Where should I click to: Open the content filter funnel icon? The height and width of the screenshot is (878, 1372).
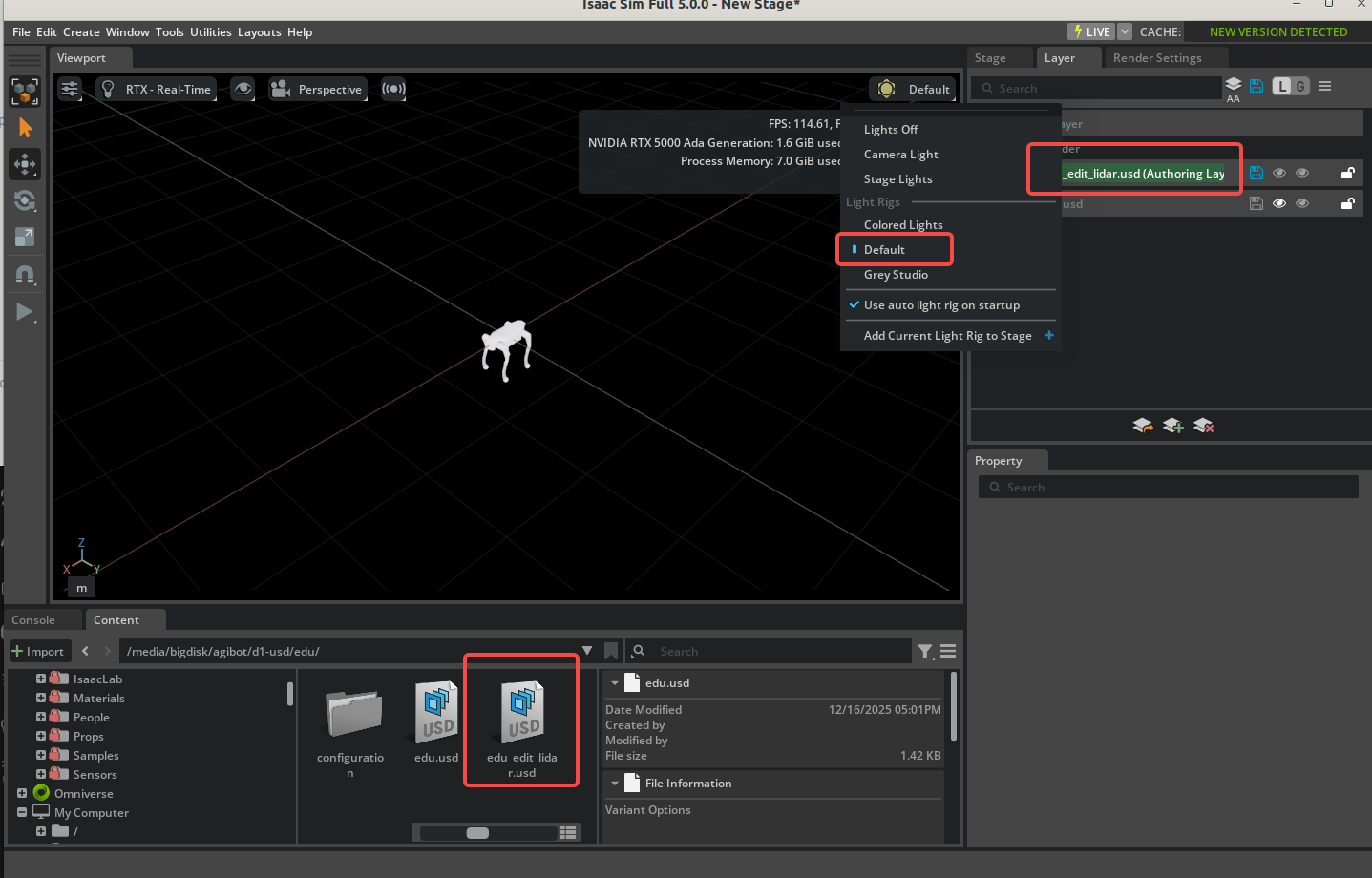pos(925,652)
